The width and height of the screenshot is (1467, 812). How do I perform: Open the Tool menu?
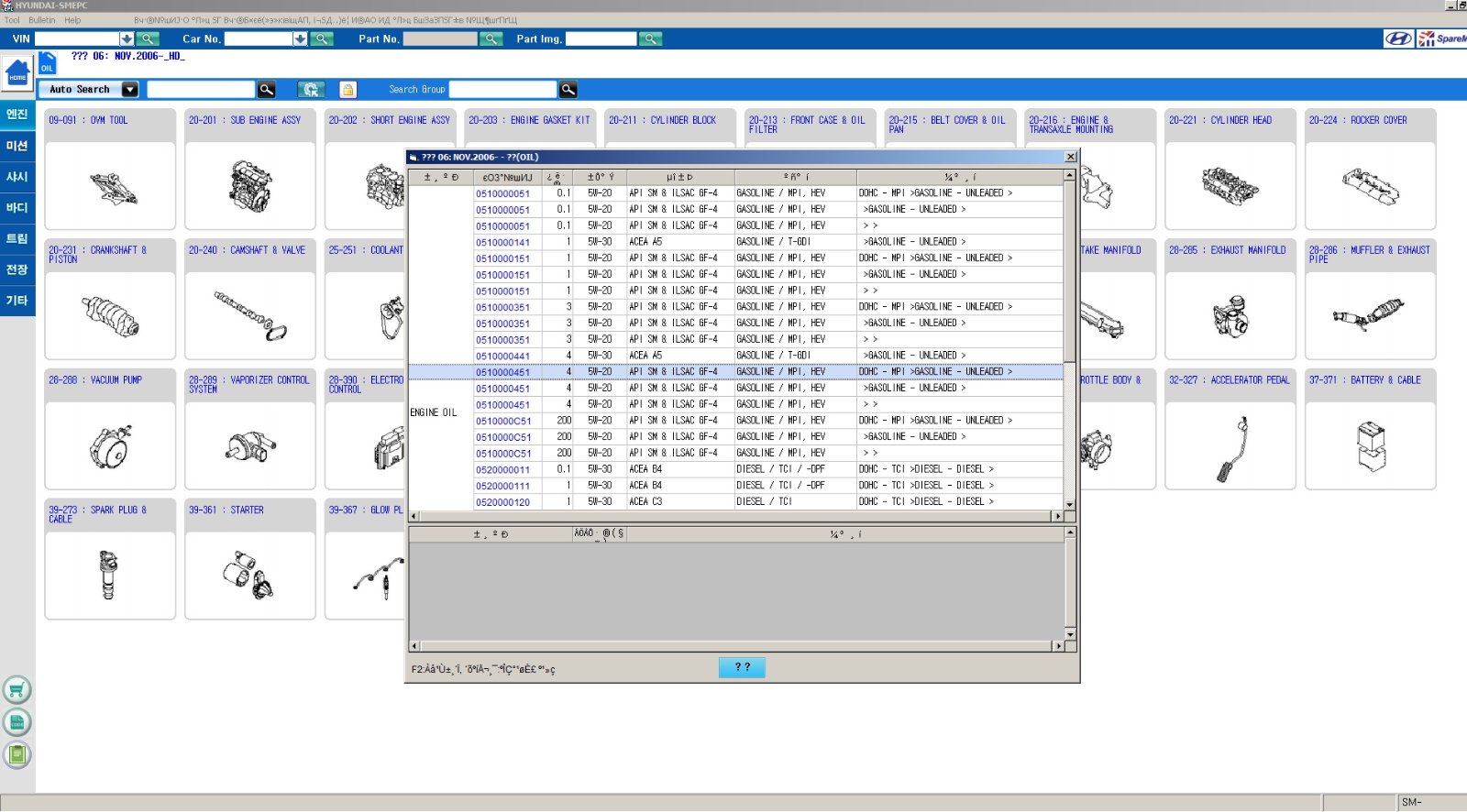click(x=12, y=20)
